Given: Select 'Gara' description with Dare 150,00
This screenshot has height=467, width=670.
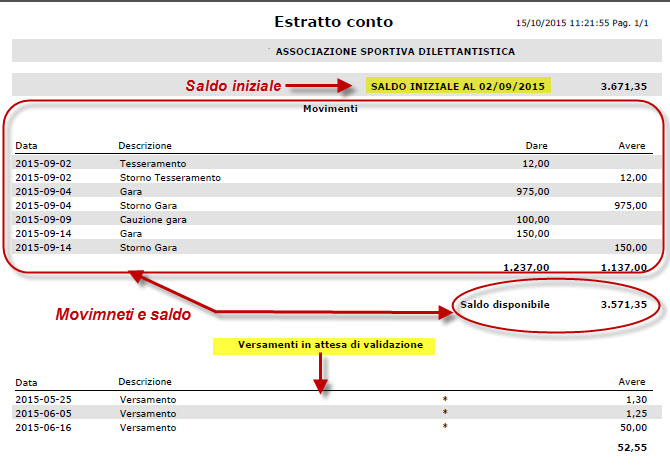Looking at the screenshot, I should (x=131, y=234).
